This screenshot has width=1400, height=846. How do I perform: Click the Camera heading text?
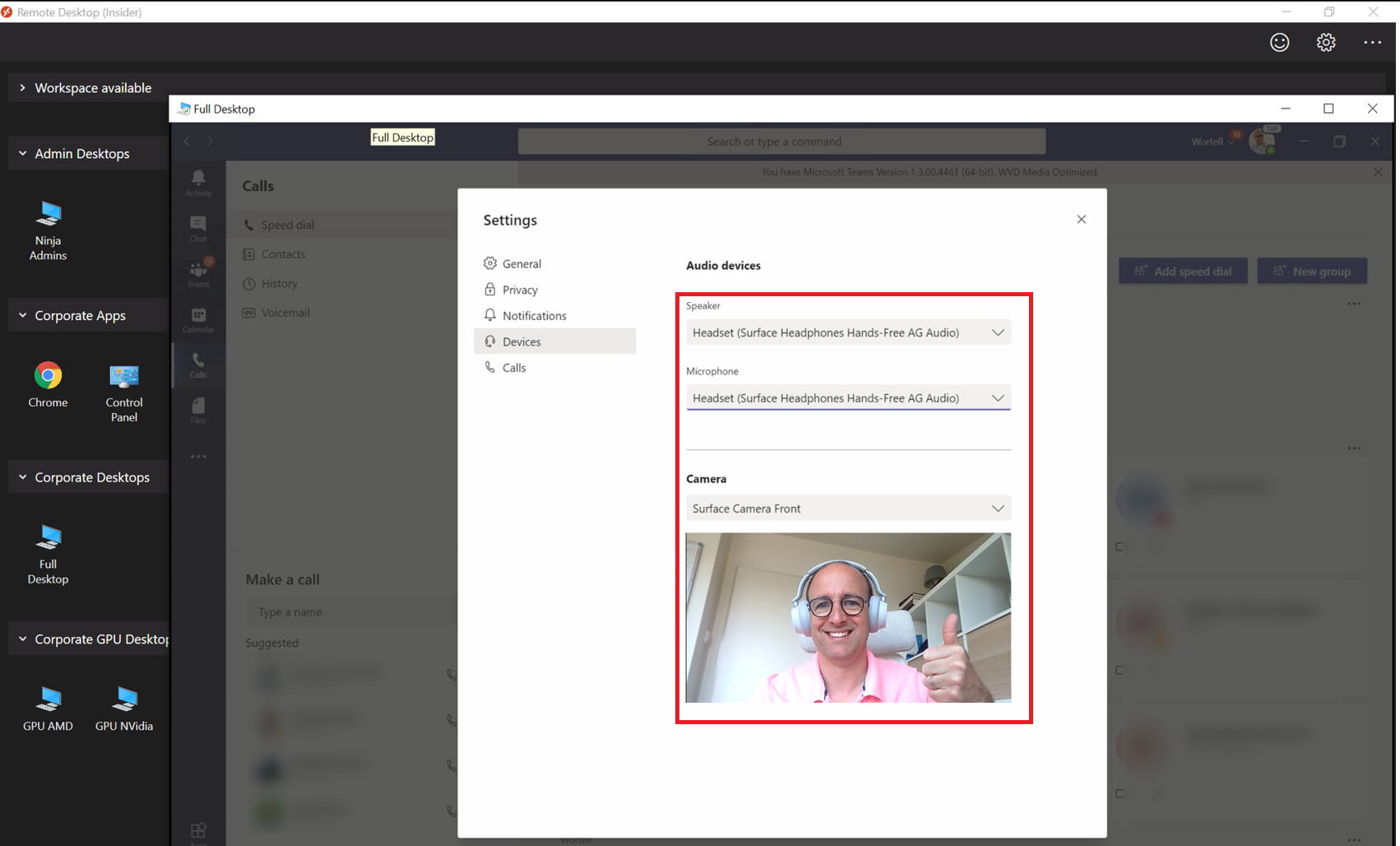tap(706, 478)
